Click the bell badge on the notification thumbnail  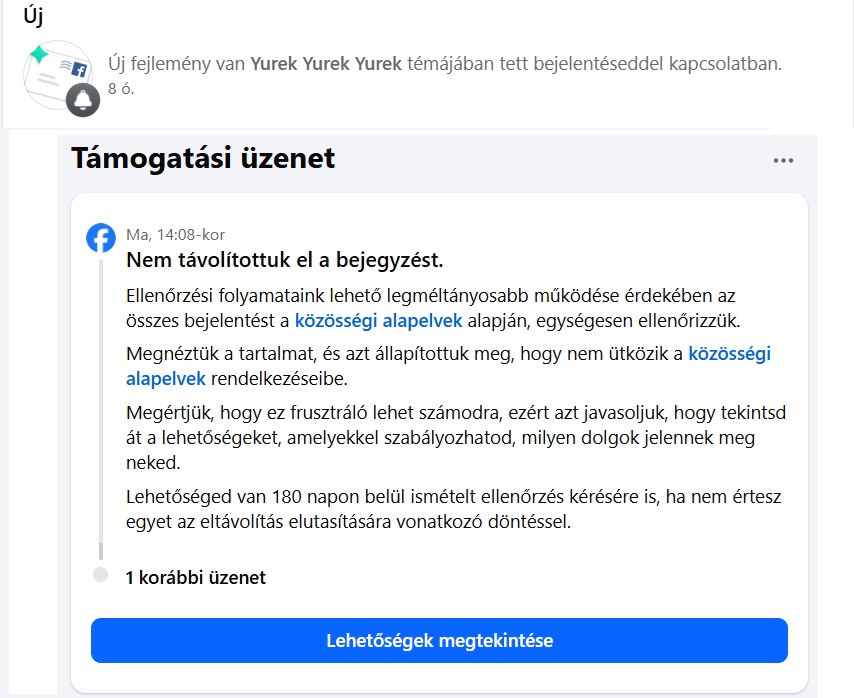coord(83,100)
